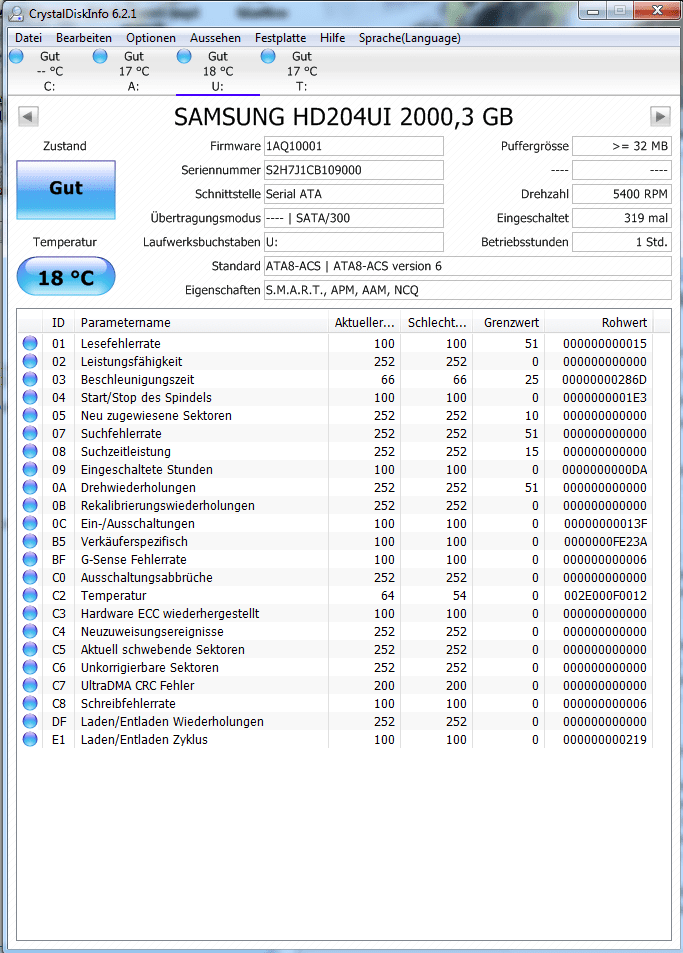Image resolution: width=683 pixels, height=953 pixels.
Task: Click status orb of Neu zugewiesene Sektoren
Action: 30,416
